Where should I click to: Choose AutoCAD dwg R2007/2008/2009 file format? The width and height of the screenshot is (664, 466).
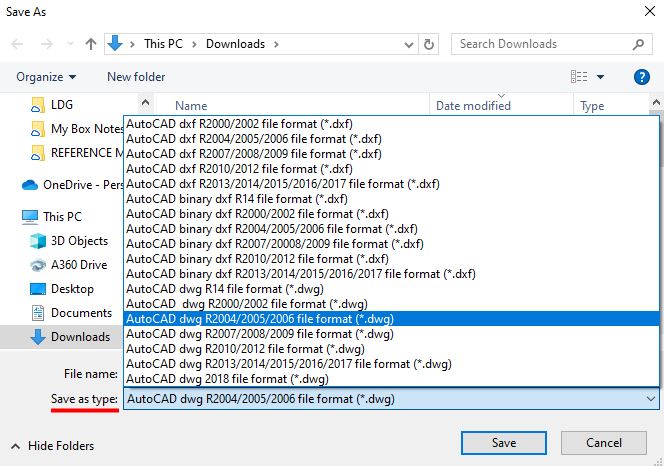391,334
